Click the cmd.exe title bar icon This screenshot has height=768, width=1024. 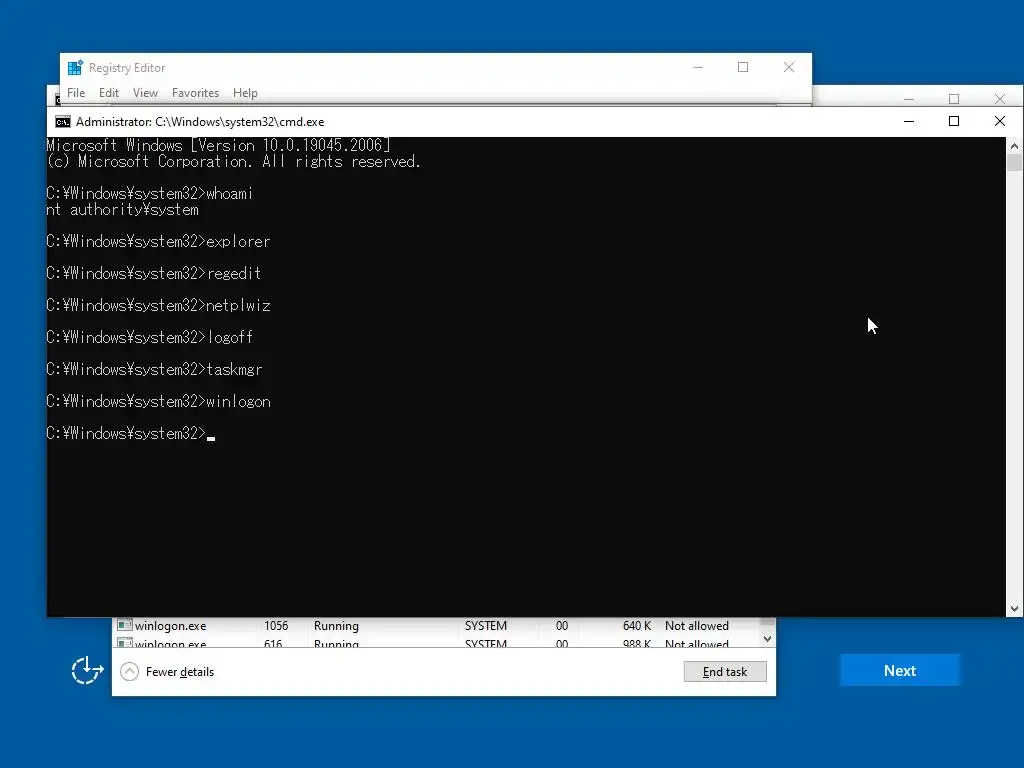63,121
